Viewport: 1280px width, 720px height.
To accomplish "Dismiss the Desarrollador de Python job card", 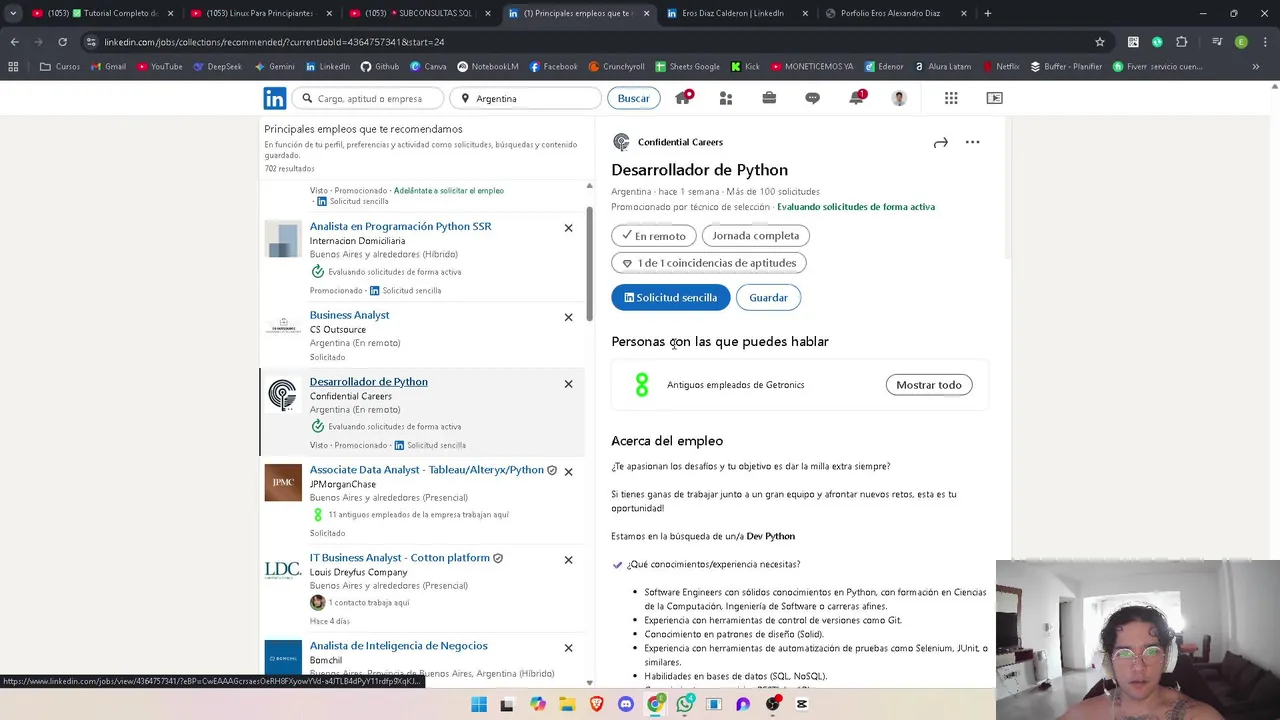I will 568,384.
